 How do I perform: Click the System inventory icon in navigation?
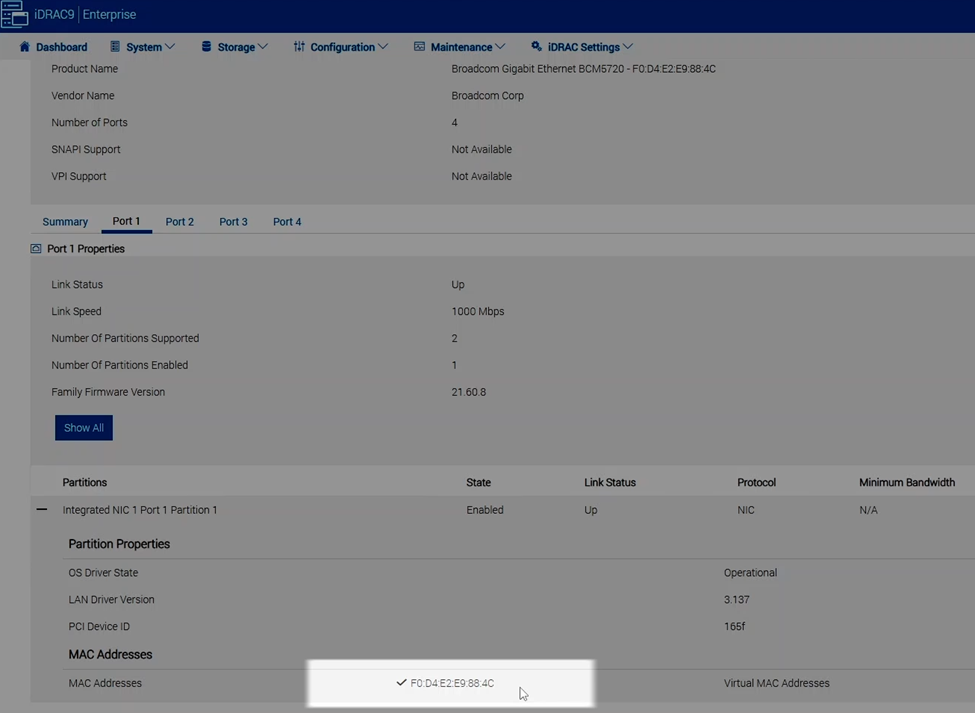118,46
